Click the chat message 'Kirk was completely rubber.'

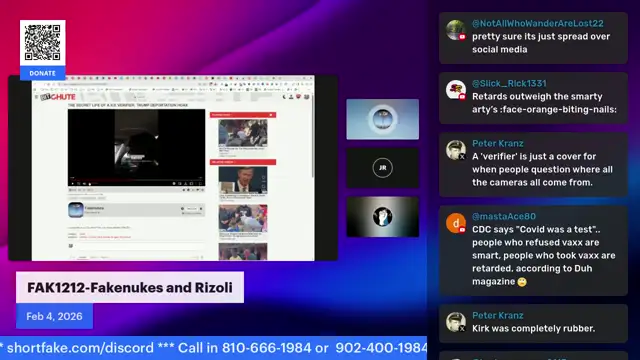coord(533,328)
